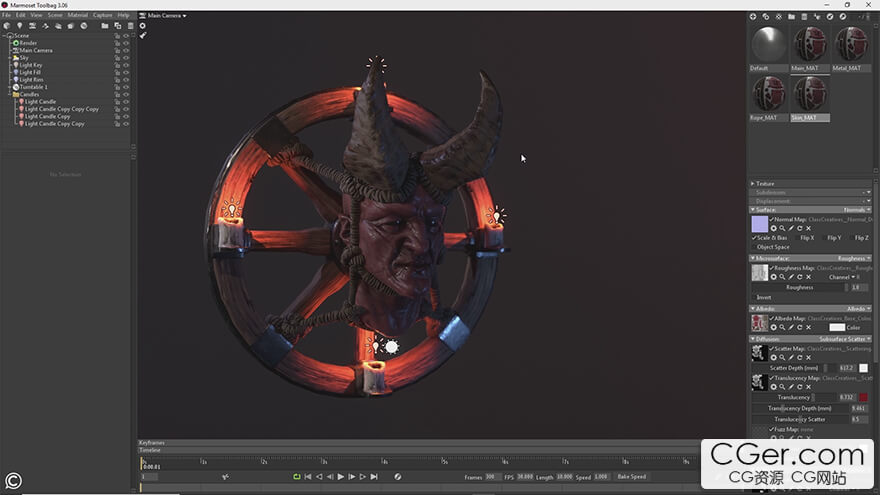Play the timeline animation

point(341,476)
